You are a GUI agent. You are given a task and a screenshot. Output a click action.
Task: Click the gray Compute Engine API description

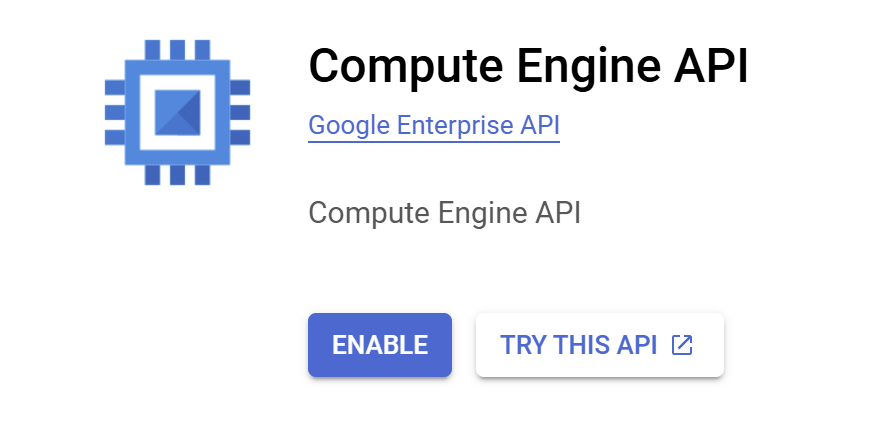click(444, 213)
